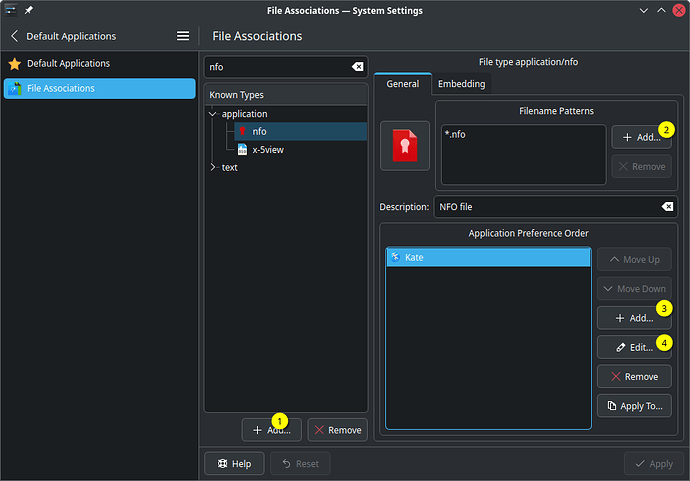This screenshot has width=690, height=481.
Task: Add a new filename pattern
Action: click(x=641, y=137)
